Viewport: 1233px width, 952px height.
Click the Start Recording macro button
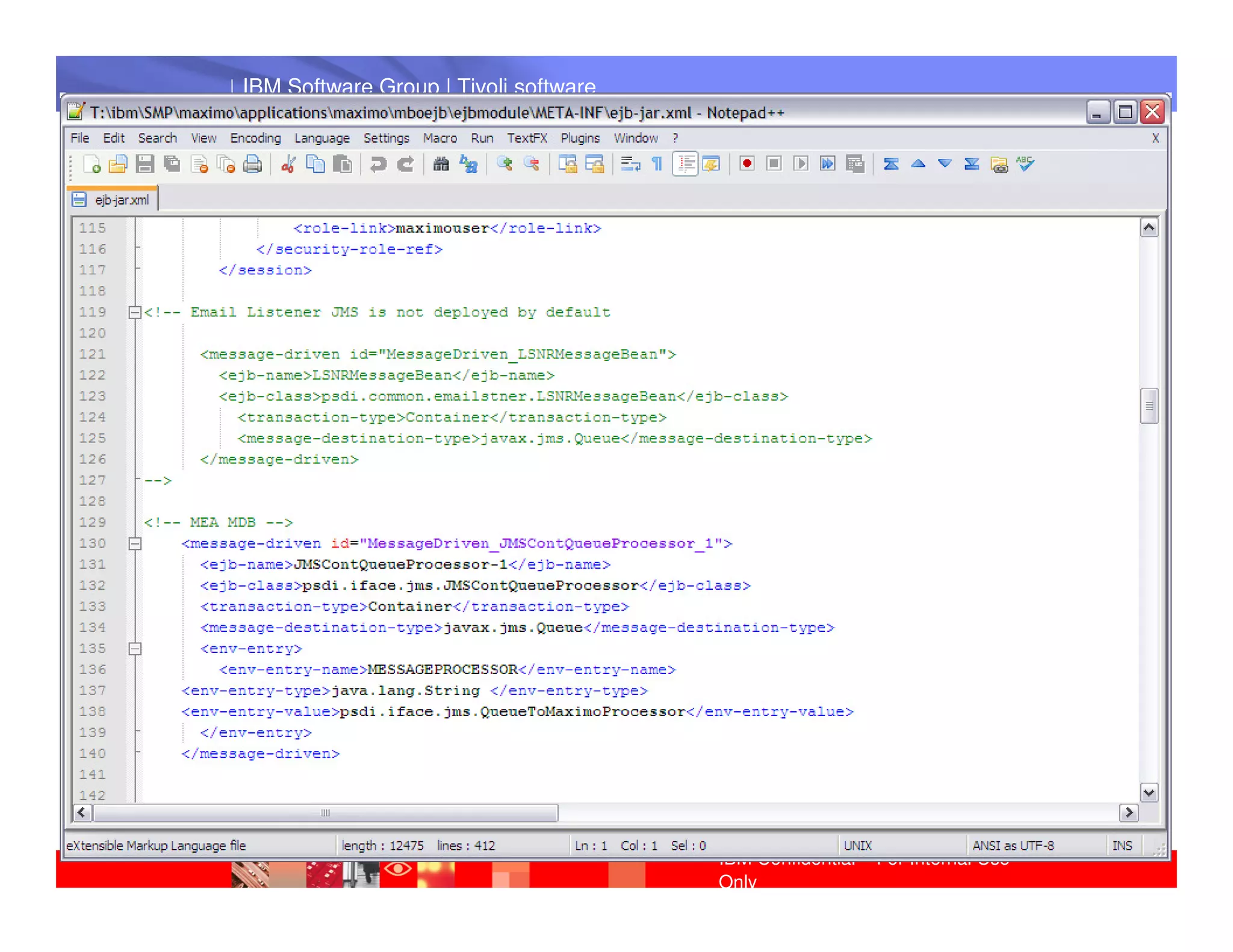click(x=747, y=164)
